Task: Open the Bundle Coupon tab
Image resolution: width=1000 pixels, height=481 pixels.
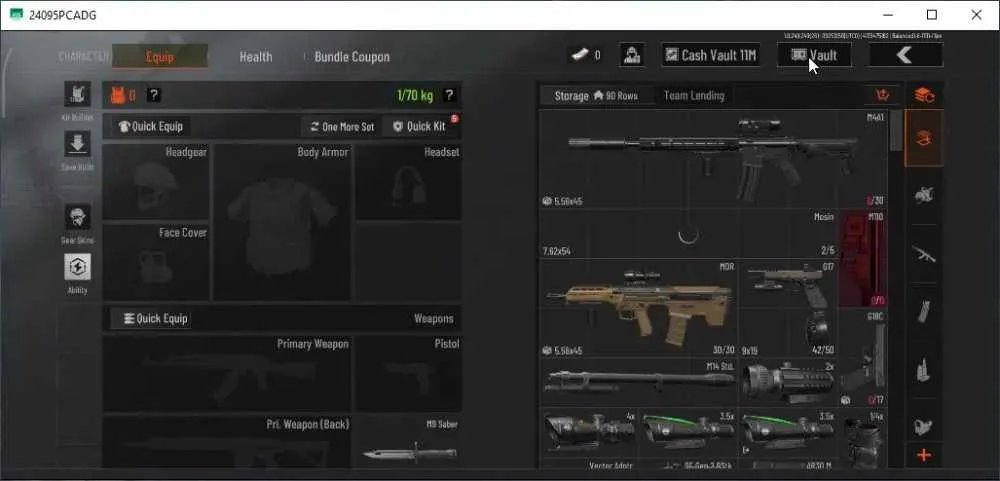Action: [x=352, y=57]
